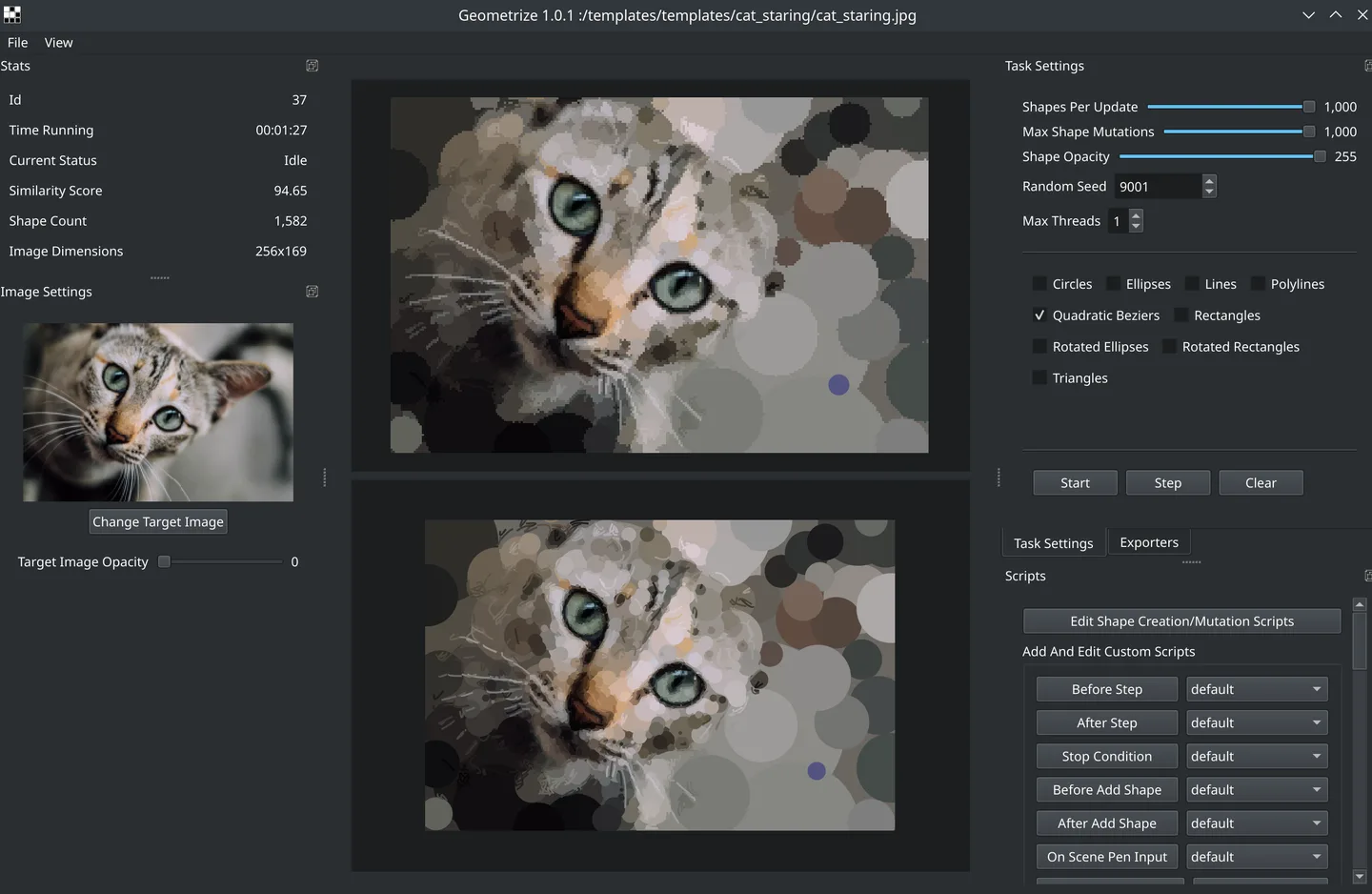Open the After Add Shape dropdown
This screenshot has height=894, width=1372.
(x=1257, y=823)
